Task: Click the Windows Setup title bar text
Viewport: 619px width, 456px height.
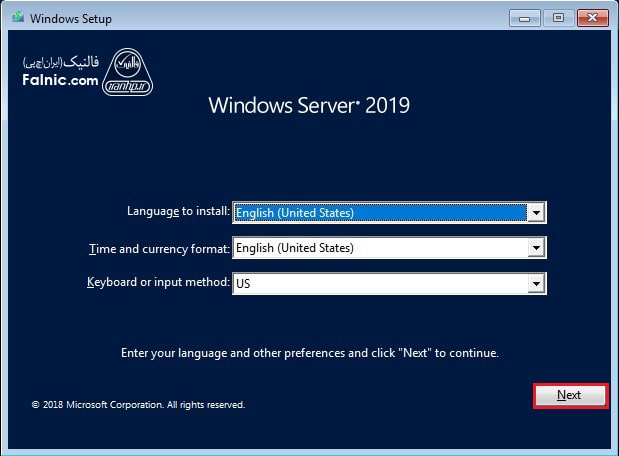Action: (71, 18)
